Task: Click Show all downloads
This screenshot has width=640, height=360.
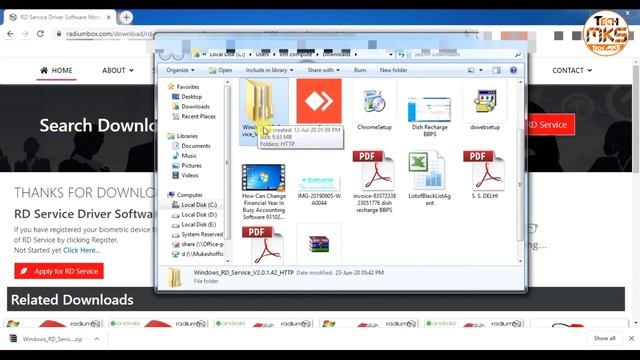Action: (x=604, y=338)
